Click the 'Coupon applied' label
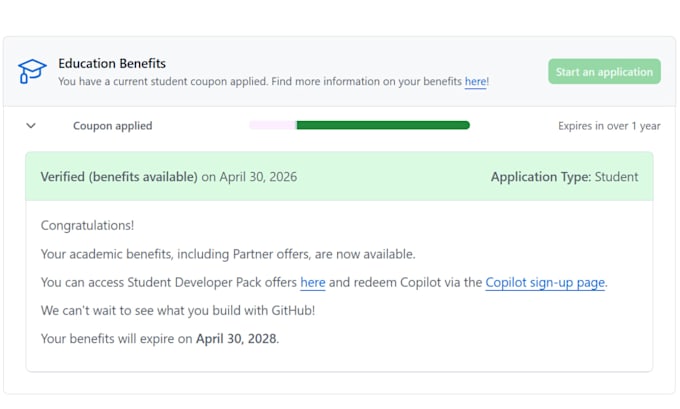Screen dimensions: 680x409 [112, 126]
